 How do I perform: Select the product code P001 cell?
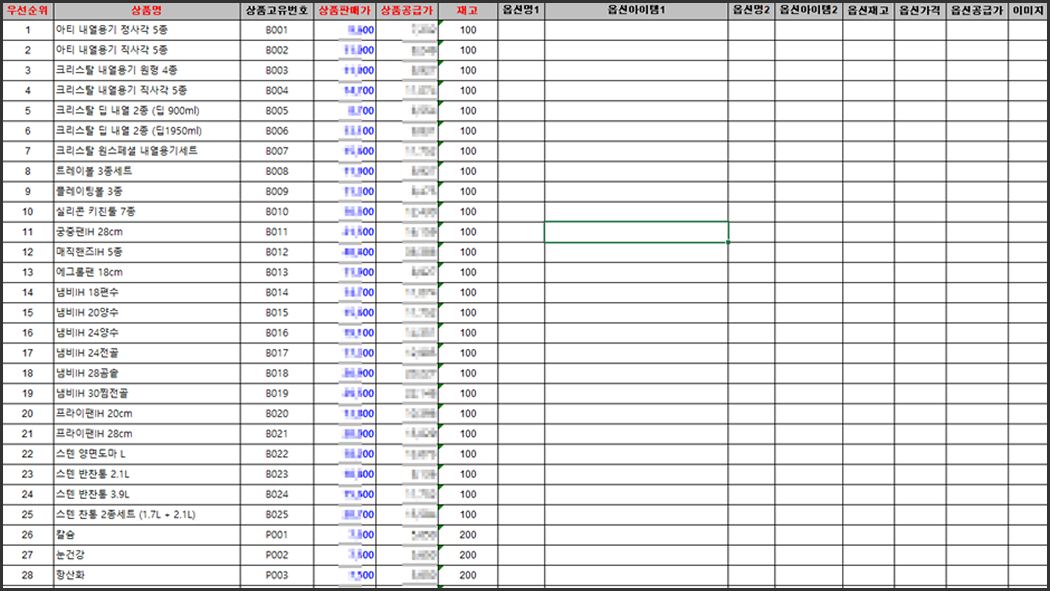pos(276,535)
